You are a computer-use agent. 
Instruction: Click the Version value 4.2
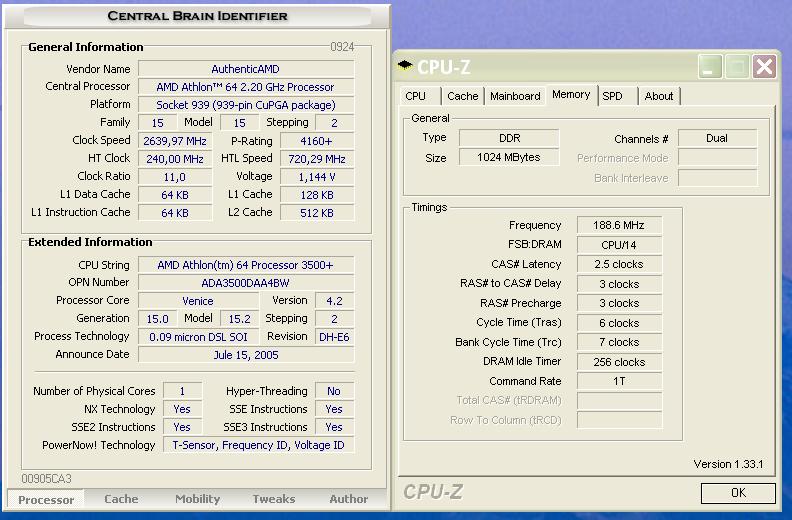[x=334, y=301]
